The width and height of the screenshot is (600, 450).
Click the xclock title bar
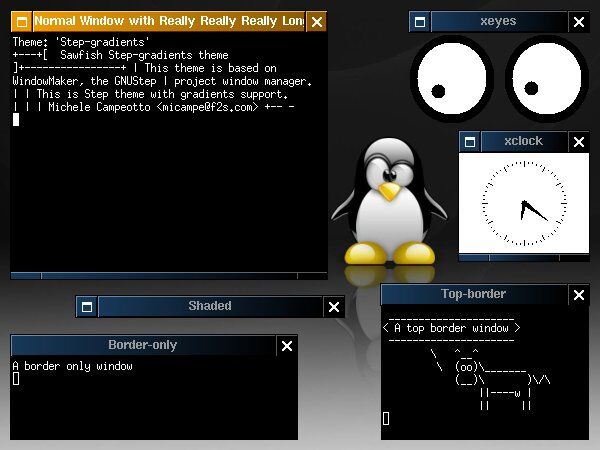click(x=524, y=142)
